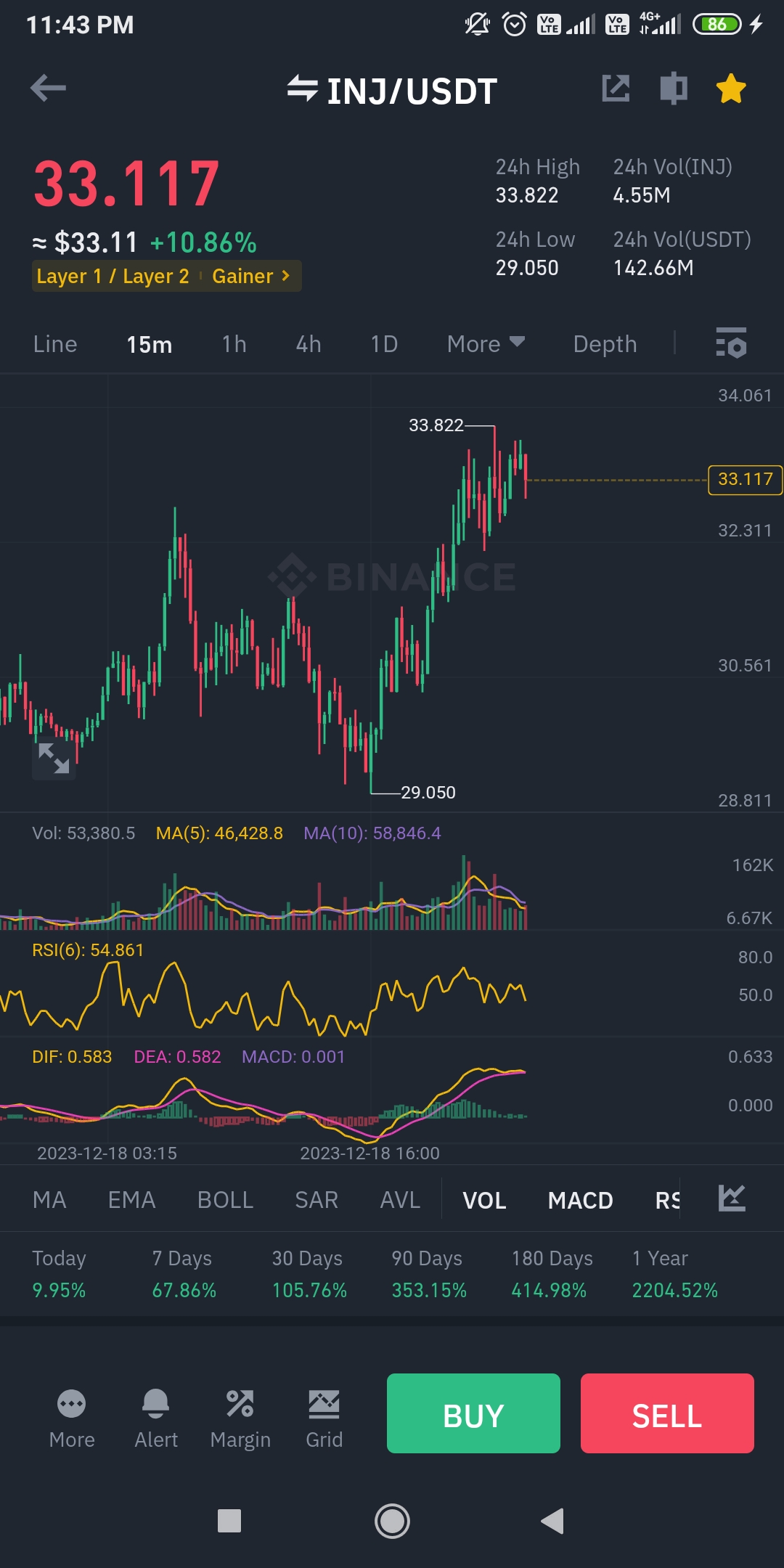
Task: Tap the 24h Low value 29.050
Action: point(527,268)
